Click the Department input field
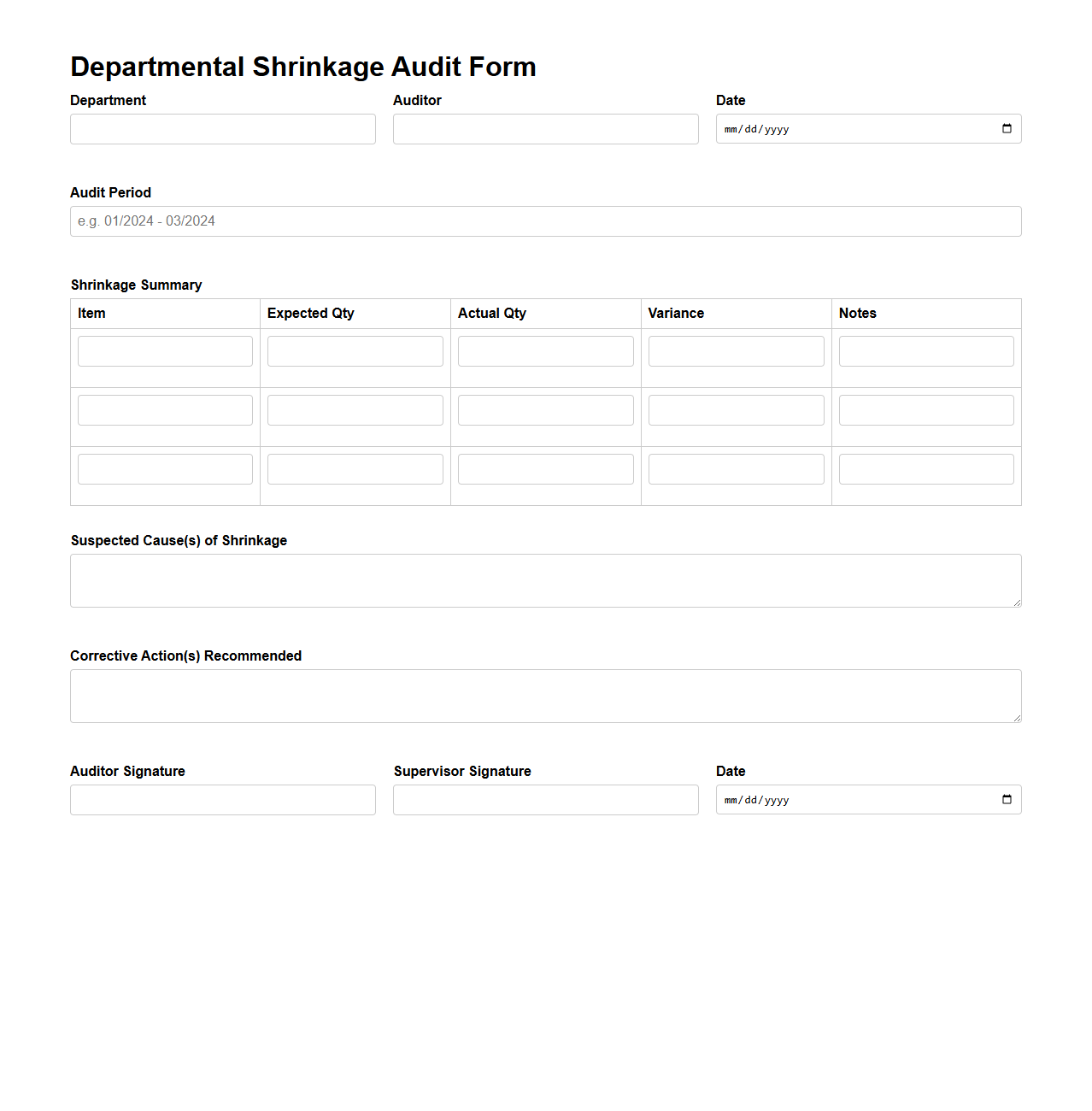 tap(222, 128)
